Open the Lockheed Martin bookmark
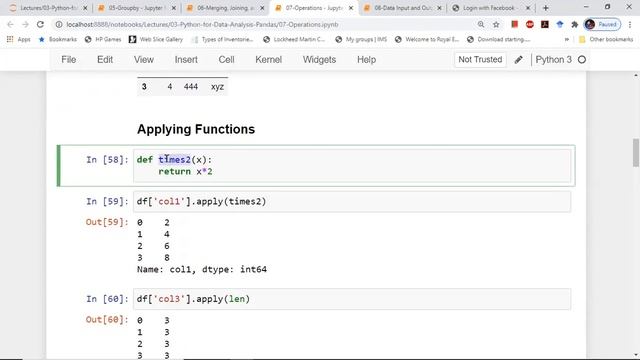 coord(294,40)
